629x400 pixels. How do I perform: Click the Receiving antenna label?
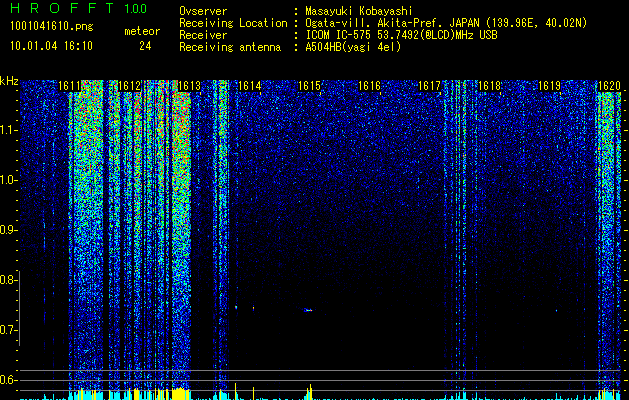(x=230, y=47)
